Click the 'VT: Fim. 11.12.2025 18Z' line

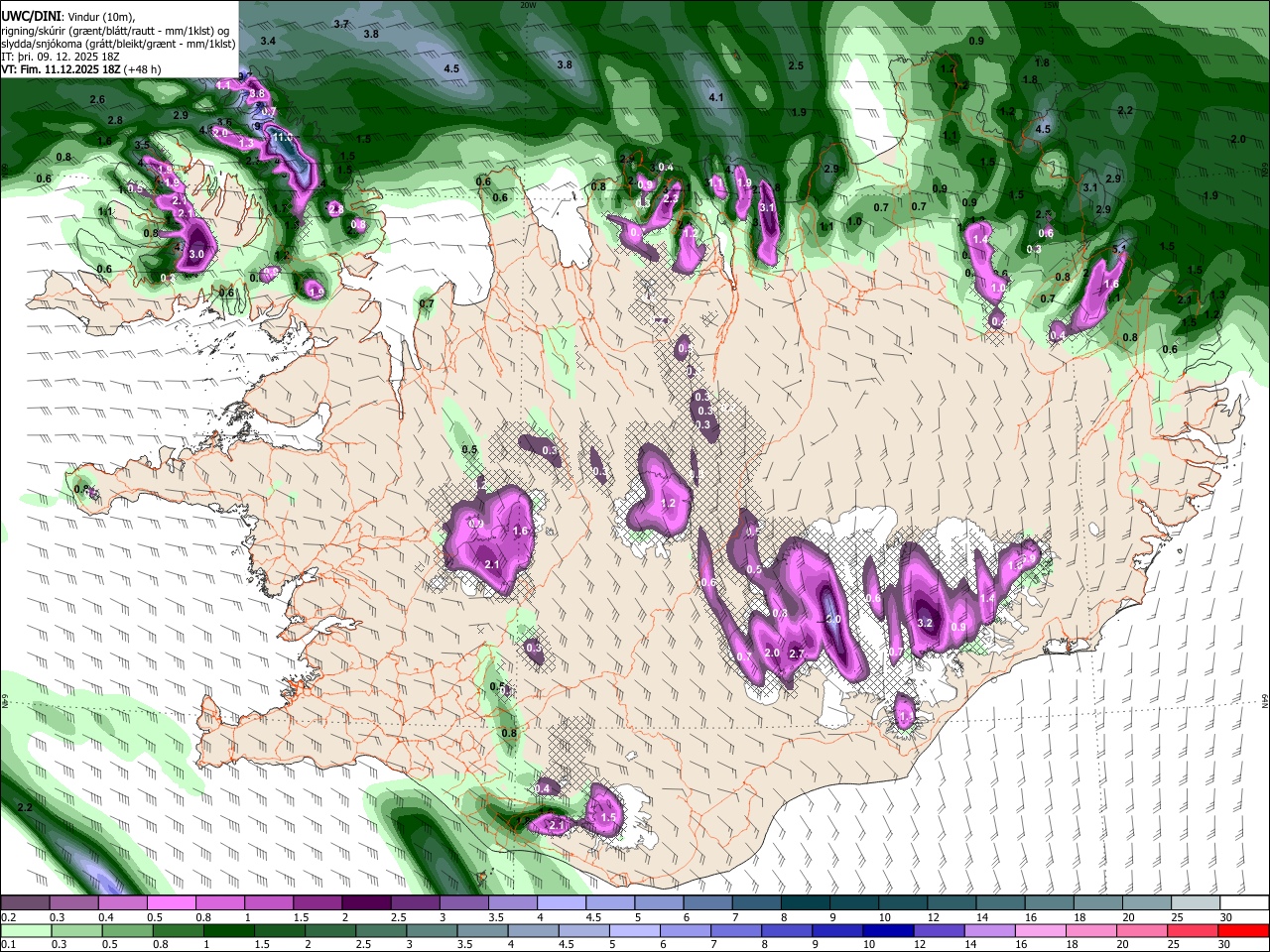pyautogui.click(x=61, y=69)
